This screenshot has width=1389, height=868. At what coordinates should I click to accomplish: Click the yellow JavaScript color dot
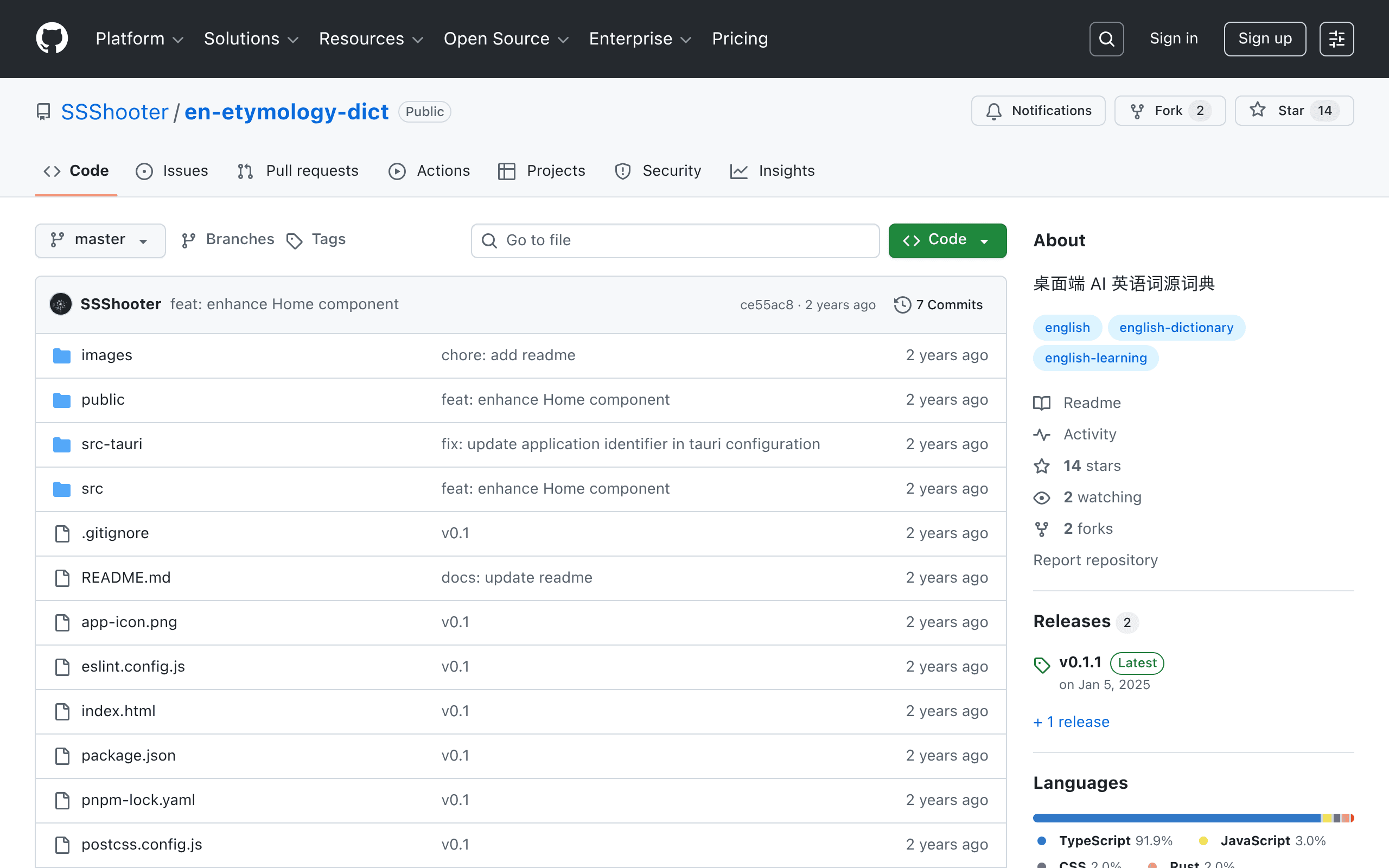click(x=1203, y=841)
